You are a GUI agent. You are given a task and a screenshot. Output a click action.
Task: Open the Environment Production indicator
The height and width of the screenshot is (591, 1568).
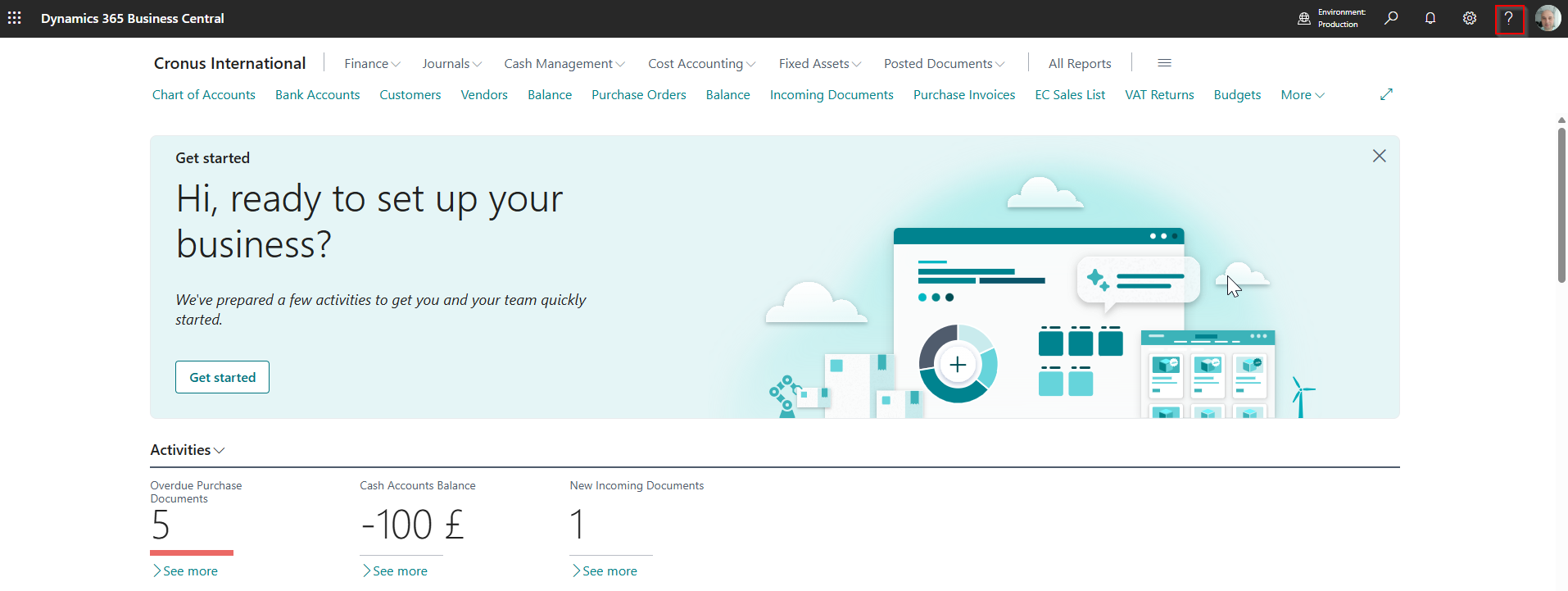click(1332, 18)
